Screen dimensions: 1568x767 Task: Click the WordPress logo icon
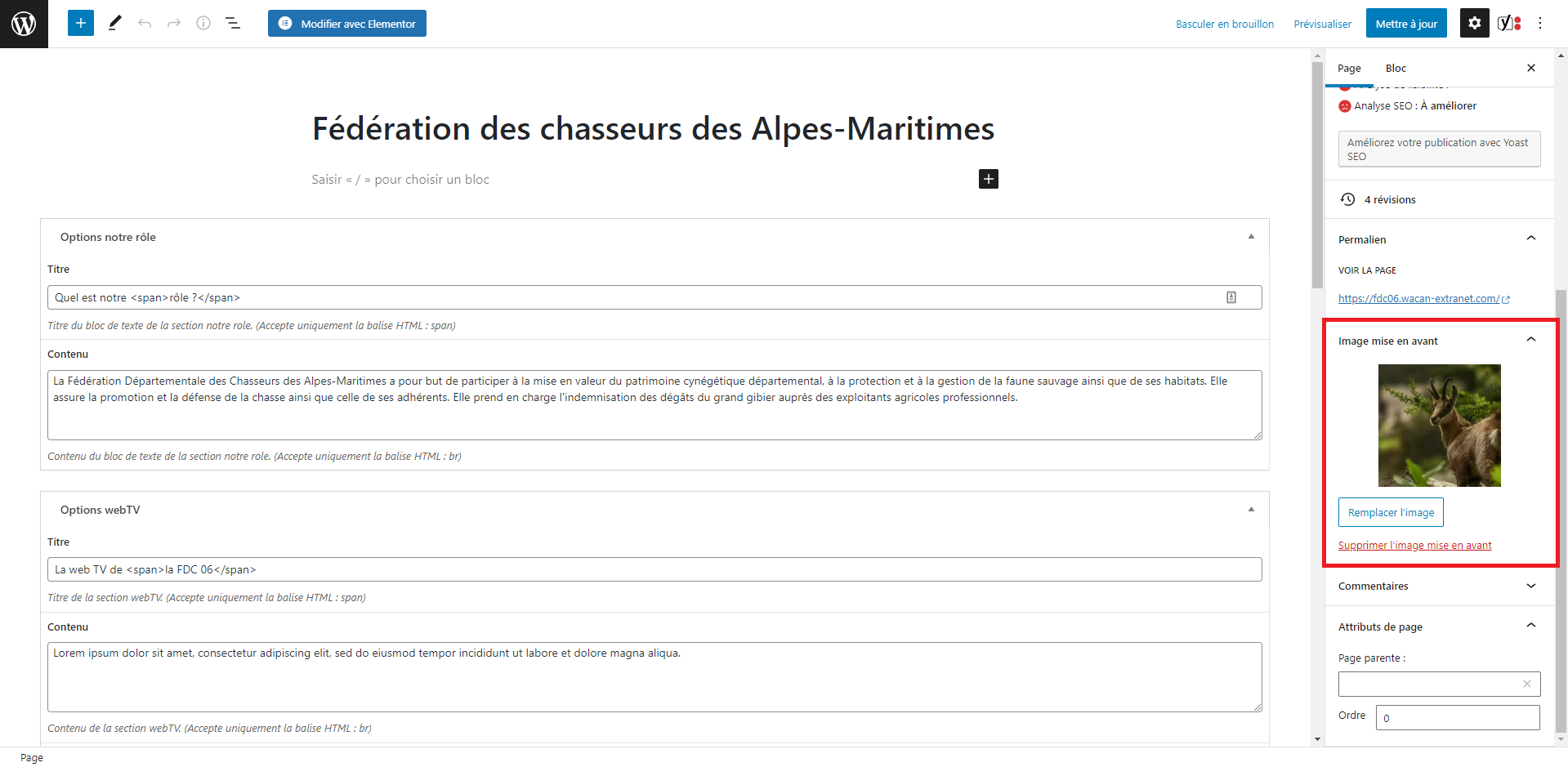click(x=24, y=24)
